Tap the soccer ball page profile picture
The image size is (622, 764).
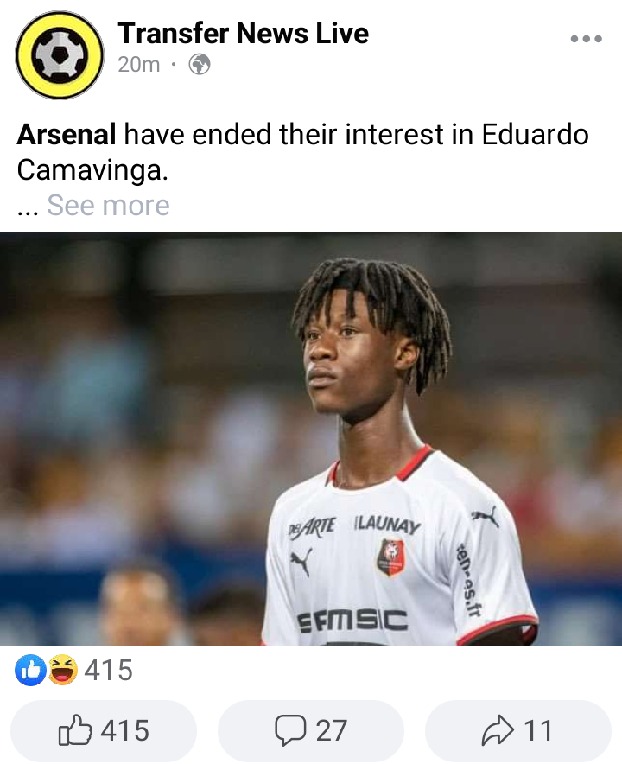[59, 55]
